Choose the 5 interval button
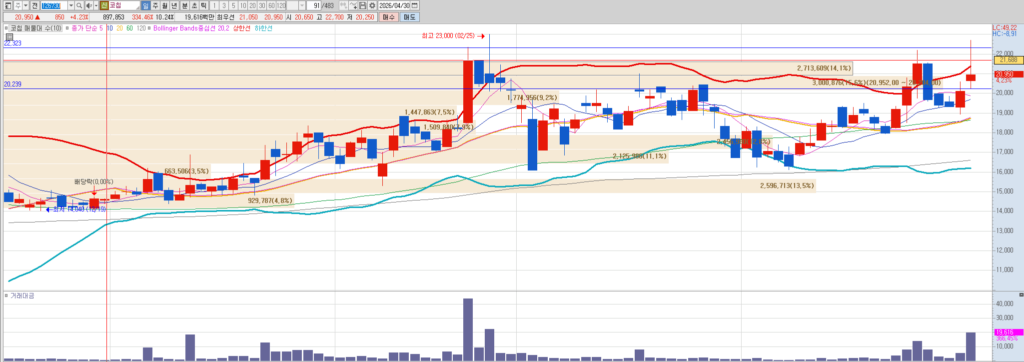Viewport: 1024px width, 362px height. [233, 5]
